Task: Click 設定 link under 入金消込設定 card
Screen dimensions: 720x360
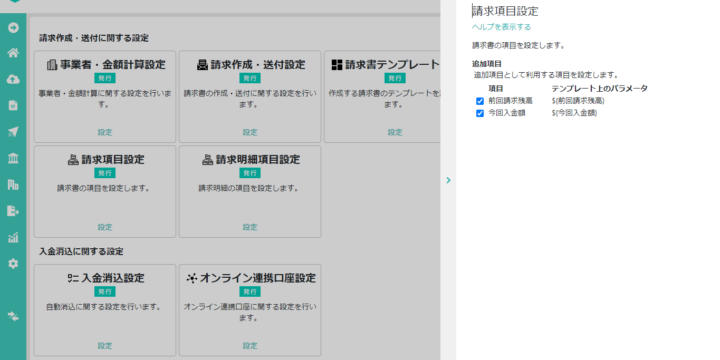Action: 105,346
